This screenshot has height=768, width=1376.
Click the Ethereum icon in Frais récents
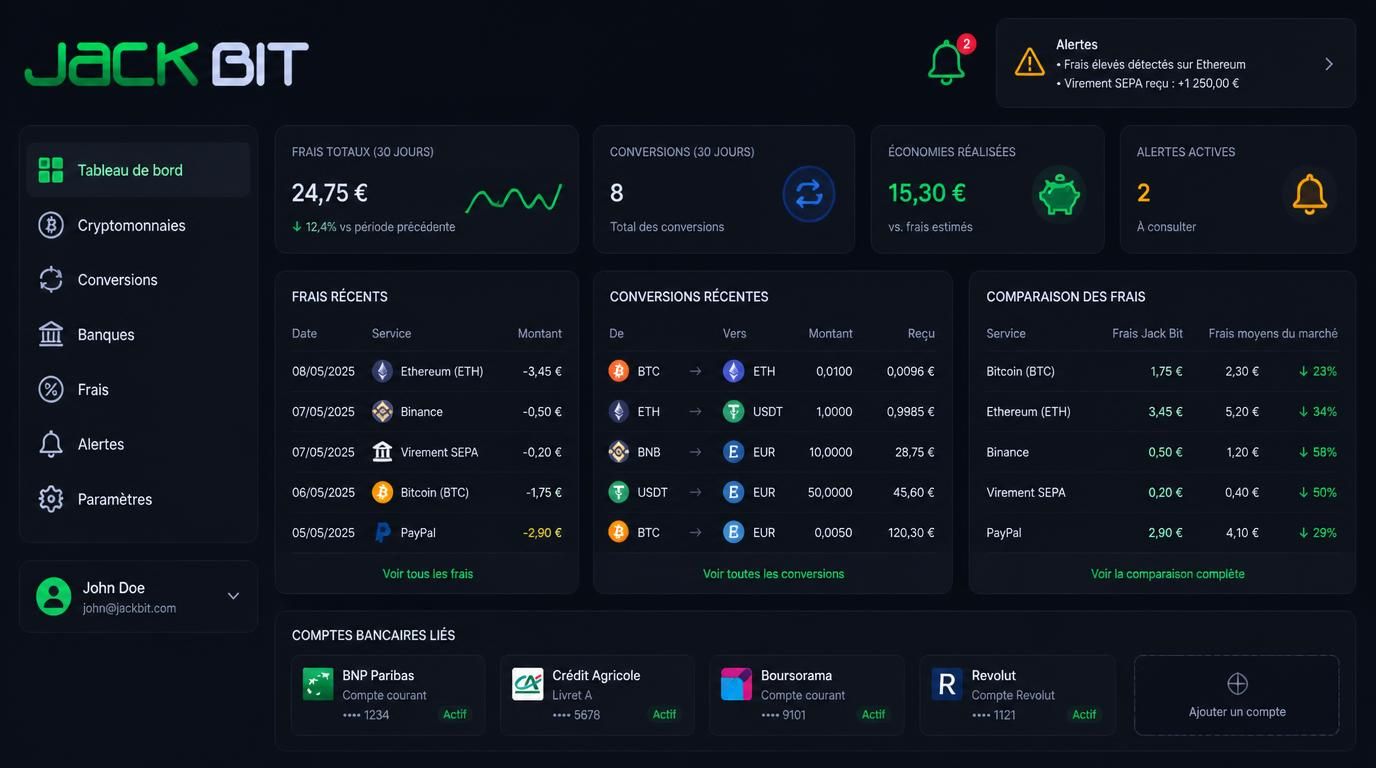[x=382, y=371]
